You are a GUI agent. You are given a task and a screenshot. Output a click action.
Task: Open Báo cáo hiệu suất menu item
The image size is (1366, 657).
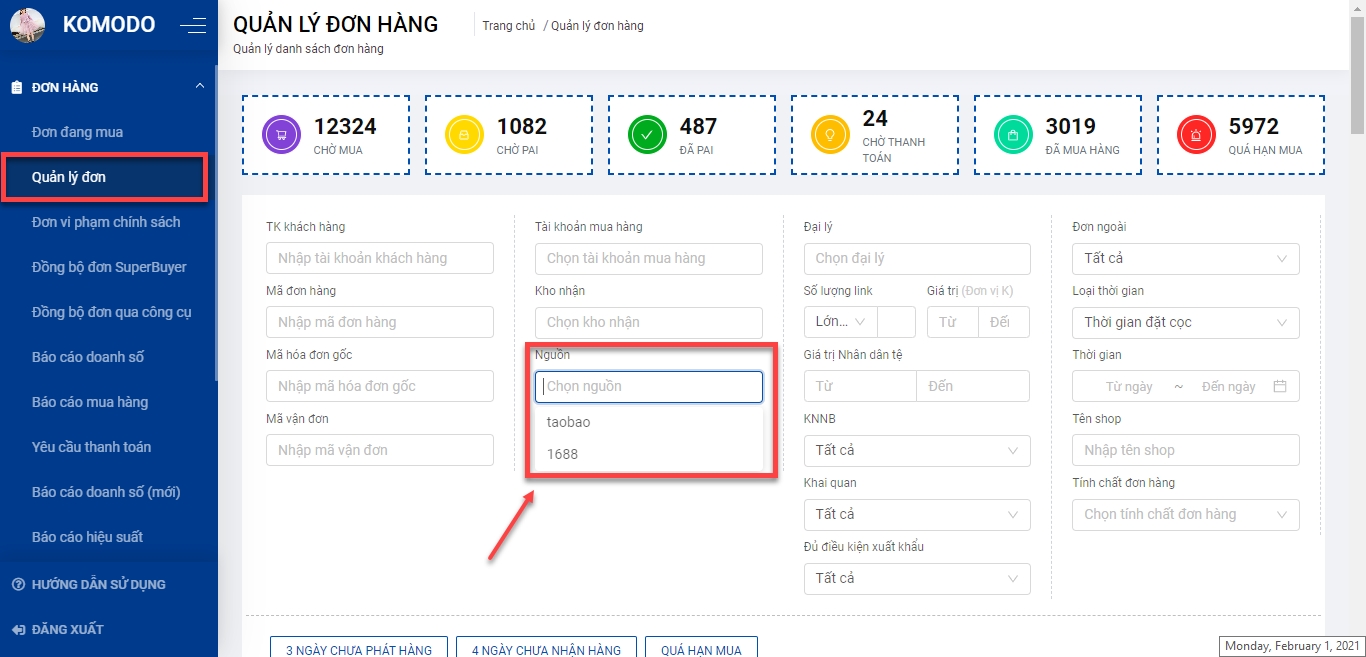point(87,537)
